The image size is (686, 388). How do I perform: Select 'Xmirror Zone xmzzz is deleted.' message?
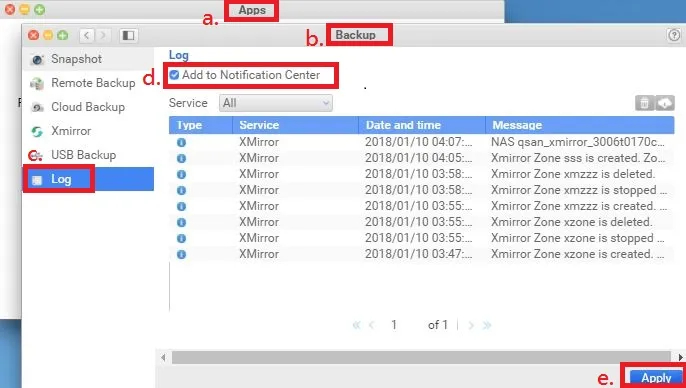pos(573,174)
